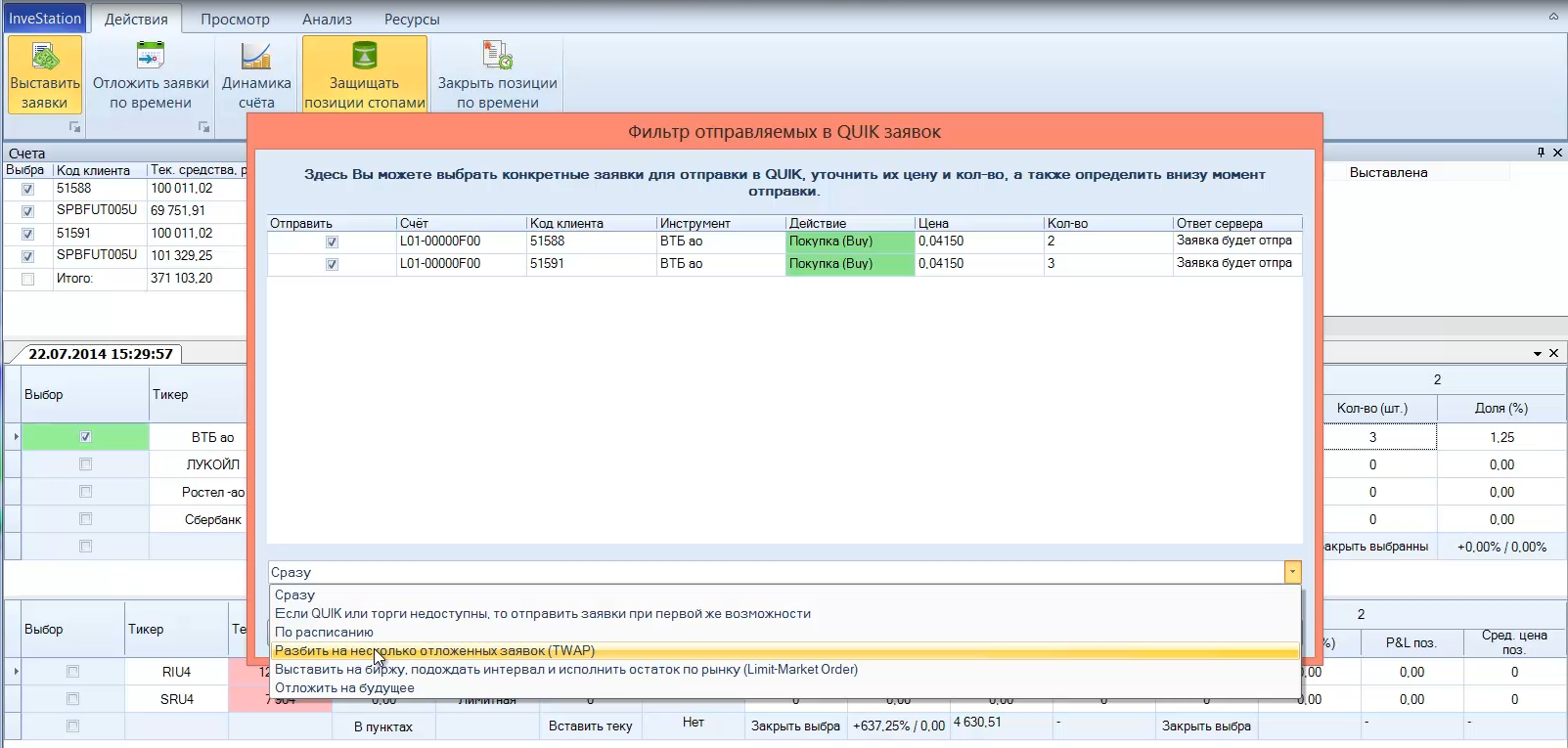Check the RIU4 futures checkbox
This screenshot has height=748, width=1568.
(x=72, y=672)
